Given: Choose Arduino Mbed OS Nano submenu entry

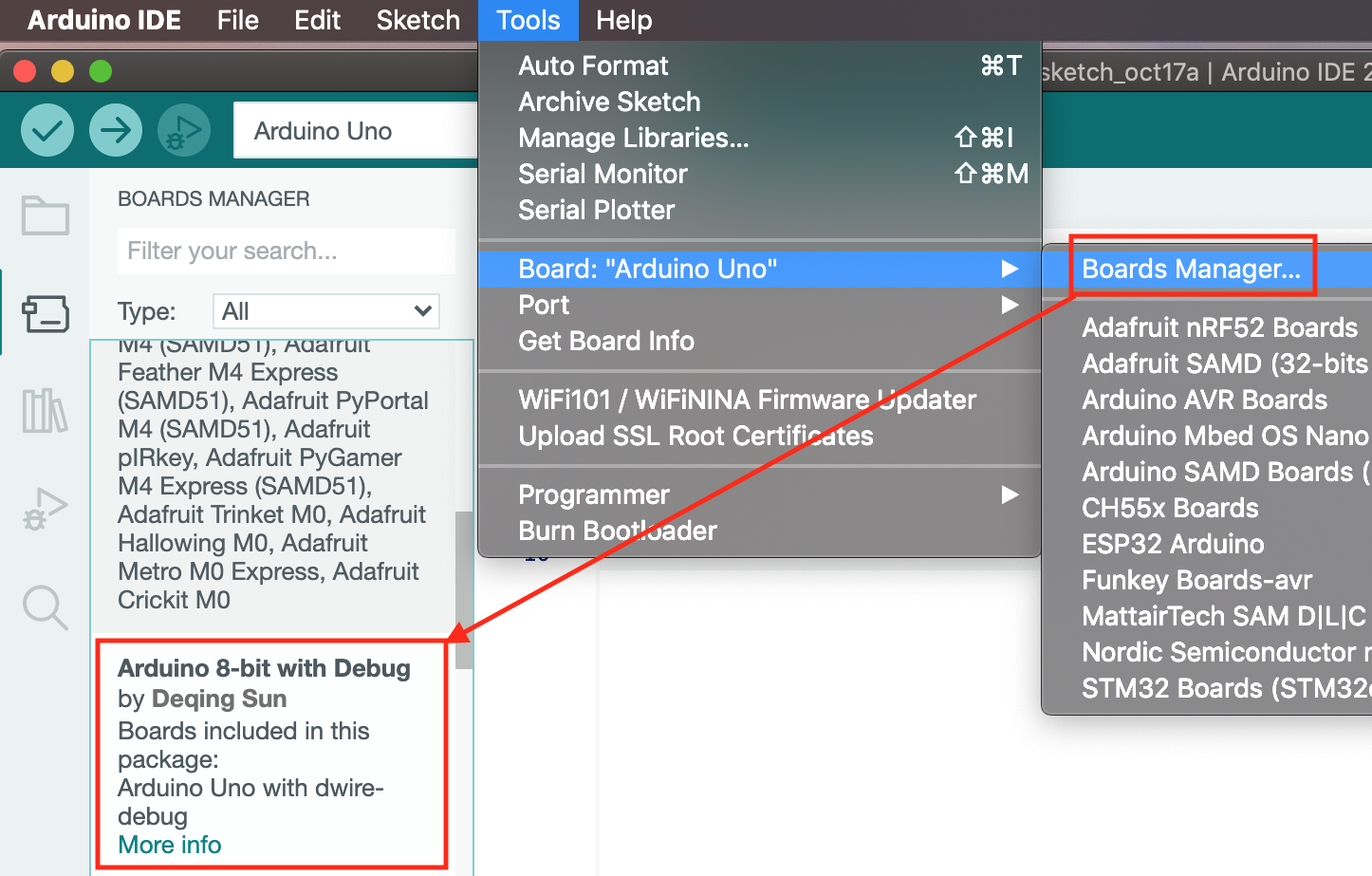Looking at the screenshot, I should pyautogui.click(x=1207, y=436).
